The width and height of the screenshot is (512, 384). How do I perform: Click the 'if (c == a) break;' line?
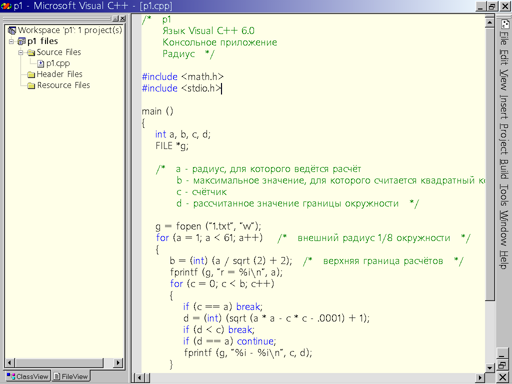click(223, 307)
